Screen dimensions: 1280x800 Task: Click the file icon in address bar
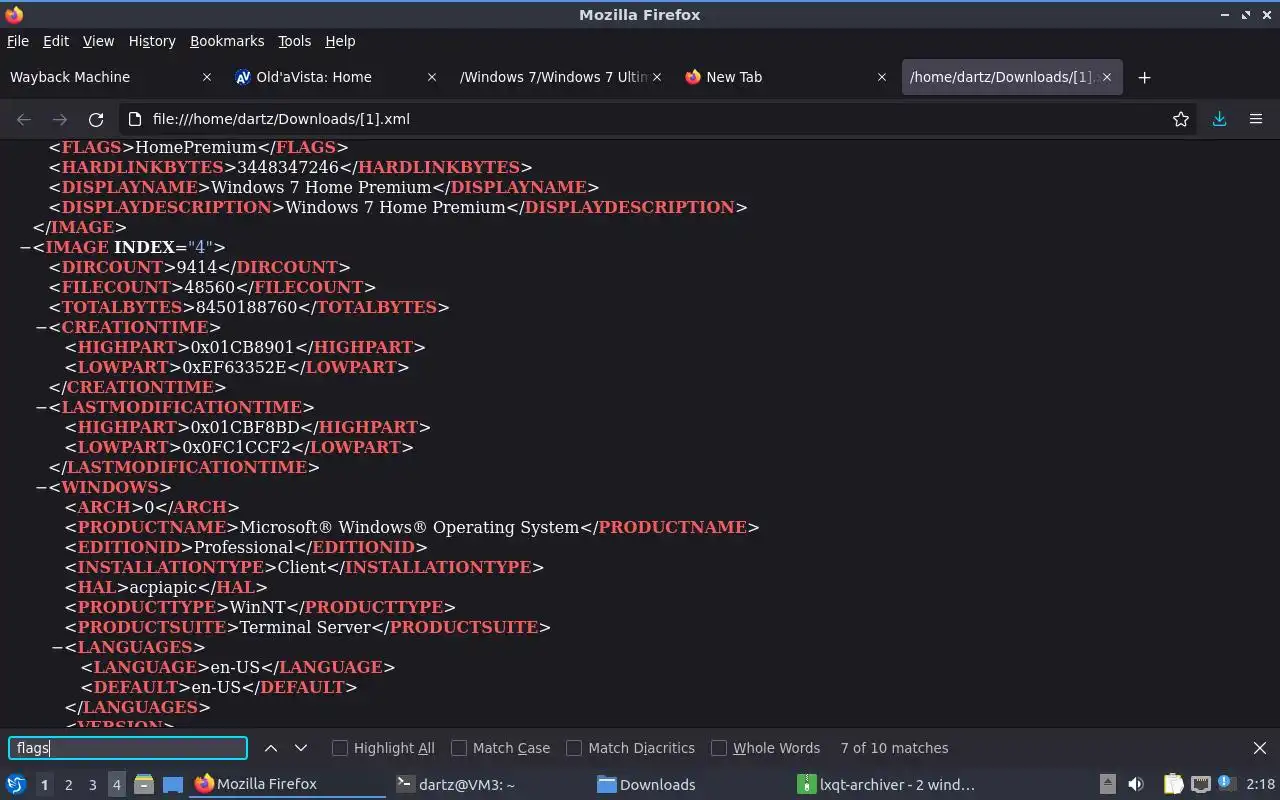(135, 119)
